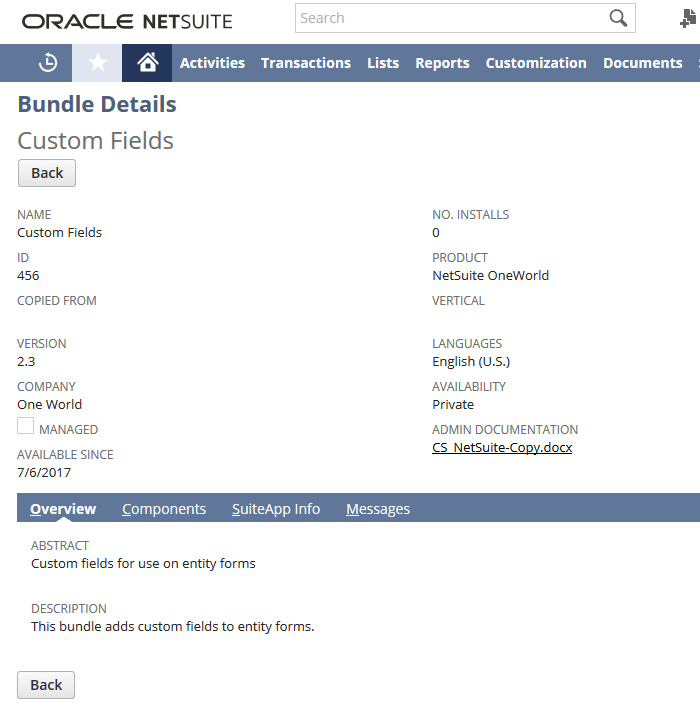The image size is (700, 710).
Task: Open the Customization menu
Action: 536,63
